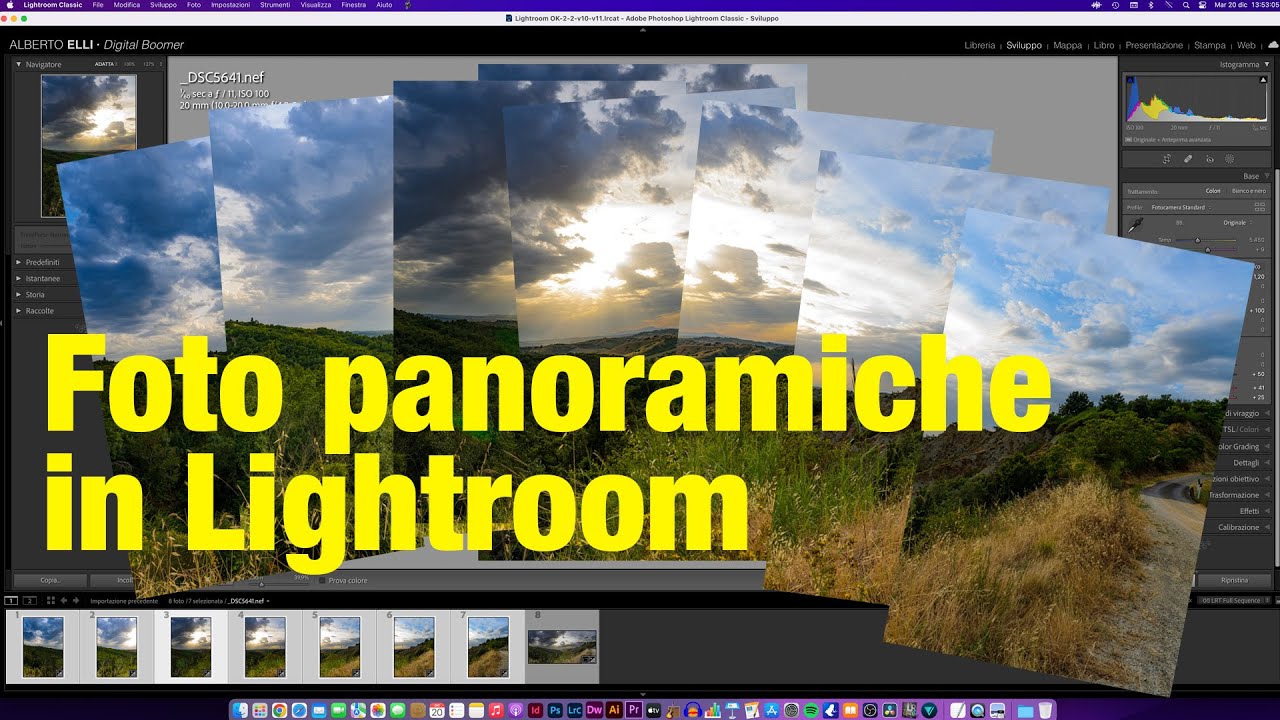This screenshot has width=1280, height=720.
Task: Select the panorama thumbnail number 8
Action: (x=562, y=647)
